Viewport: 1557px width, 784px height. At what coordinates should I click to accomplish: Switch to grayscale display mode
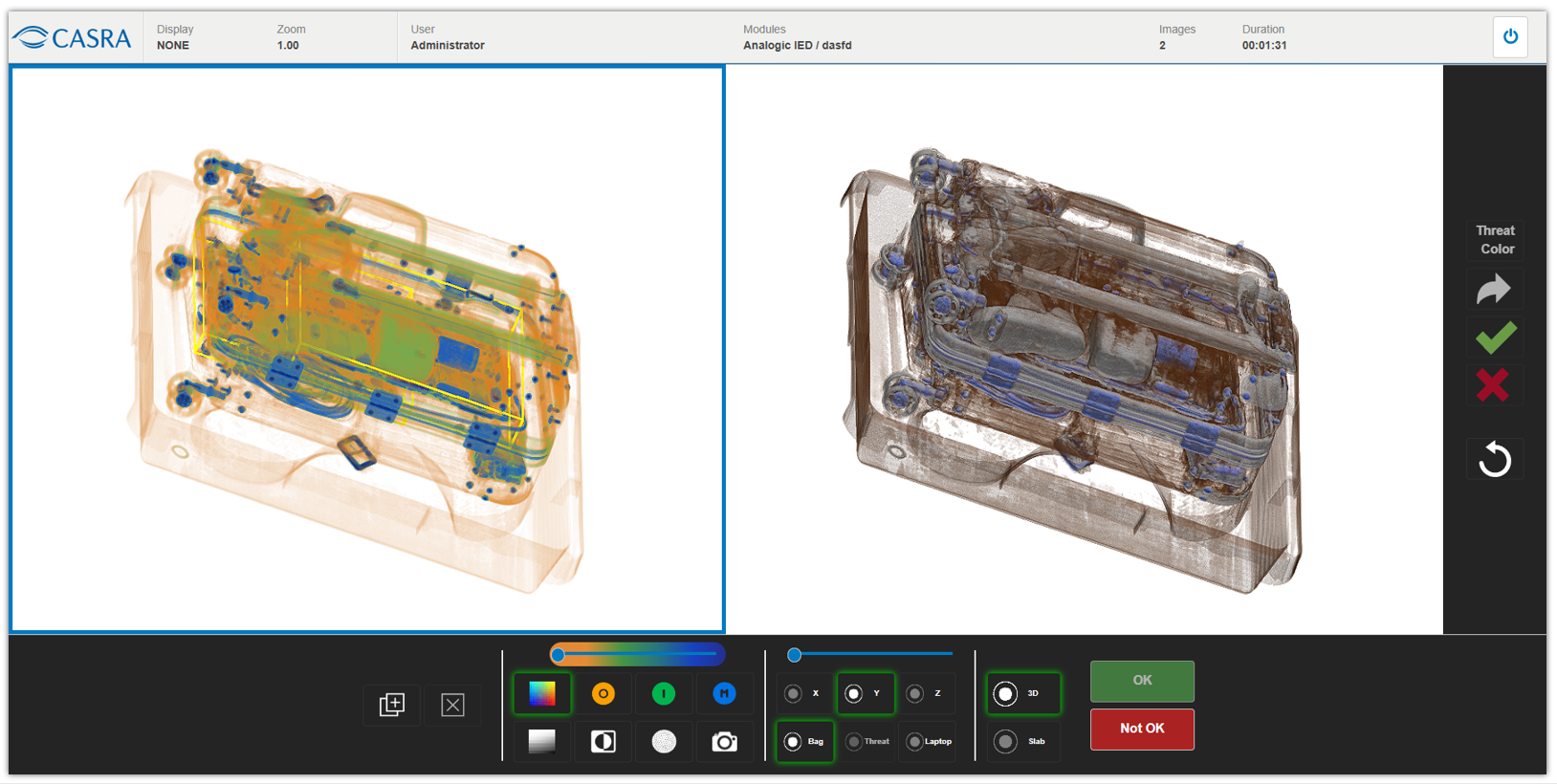coord(542,741)
